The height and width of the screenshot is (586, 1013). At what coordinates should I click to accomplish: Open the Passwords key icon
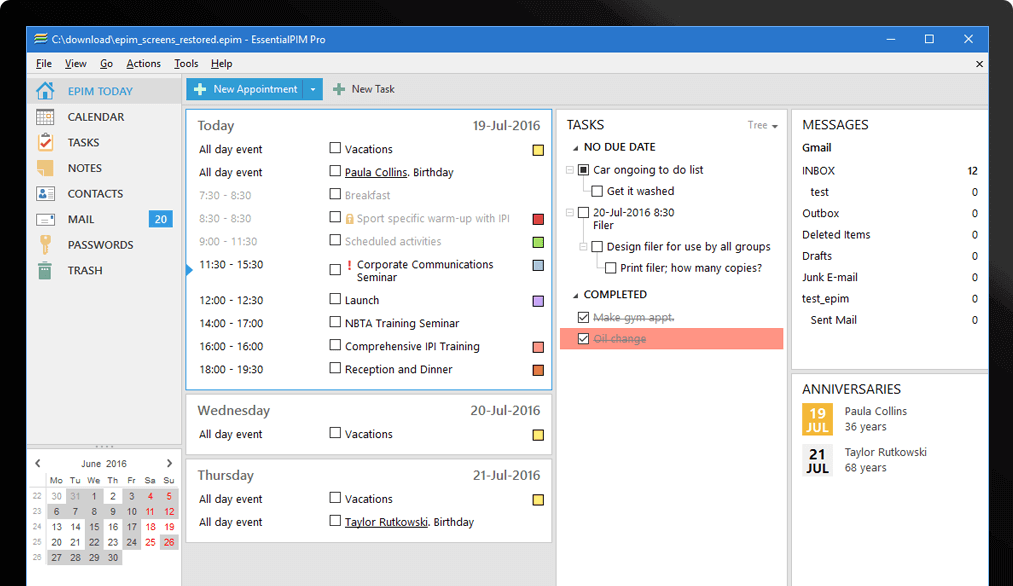[x=45, y=245]
